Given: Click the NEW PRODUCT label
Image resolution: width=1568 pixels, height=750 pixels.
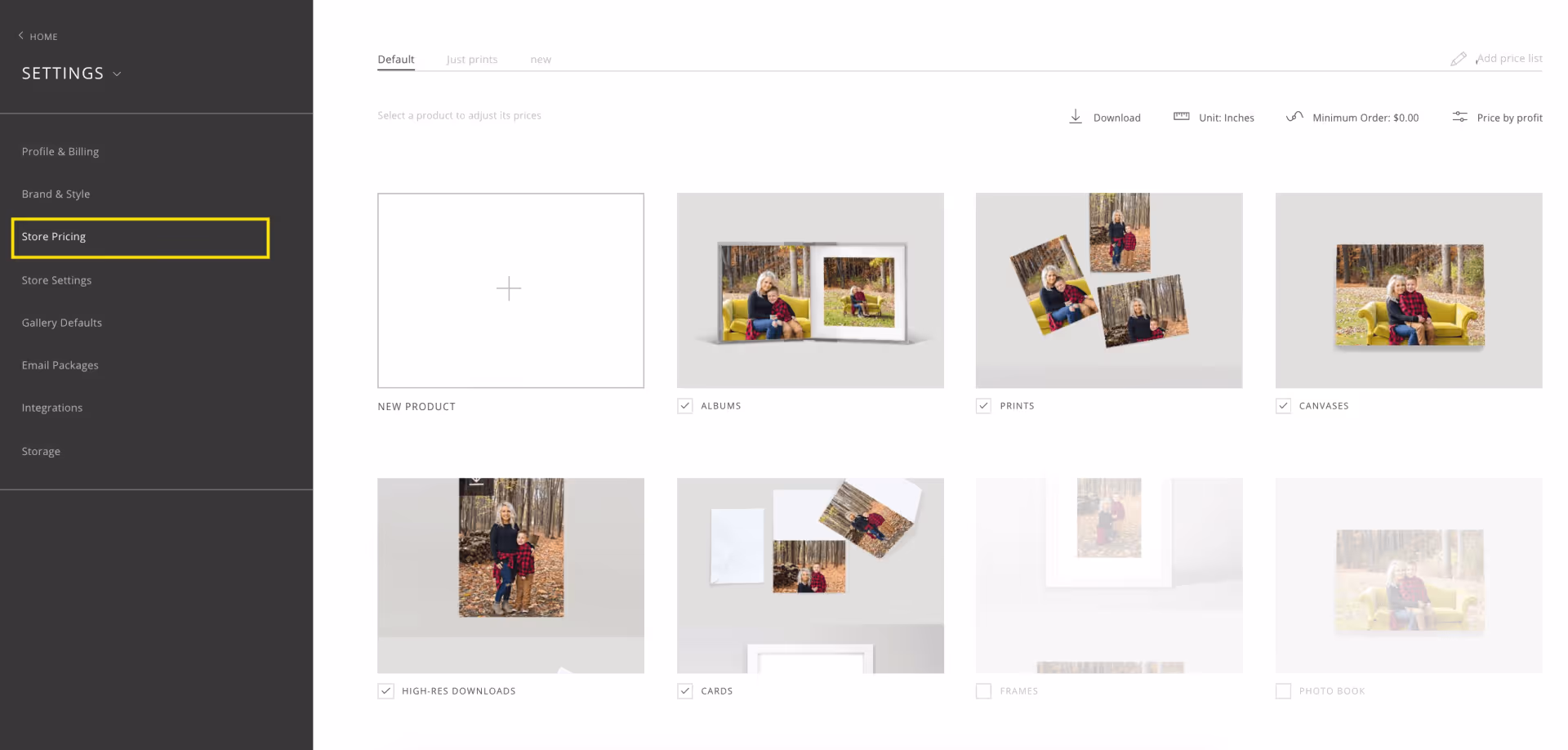Looking at the screenshot, I should point(416,407).
